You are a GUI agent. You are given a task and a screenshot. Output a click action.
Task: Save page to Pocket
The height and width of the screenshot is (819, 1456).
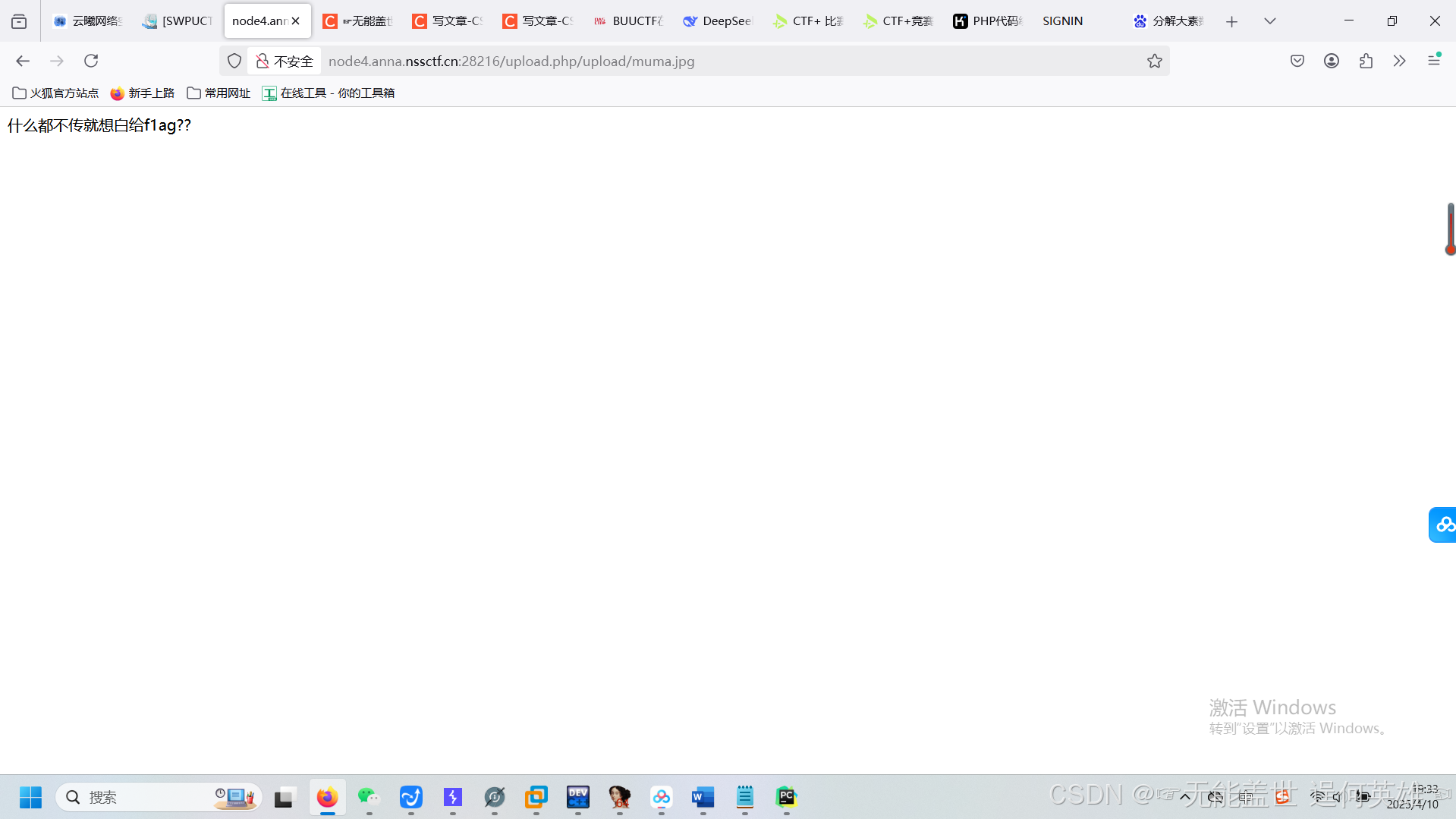pos(1297,61)
